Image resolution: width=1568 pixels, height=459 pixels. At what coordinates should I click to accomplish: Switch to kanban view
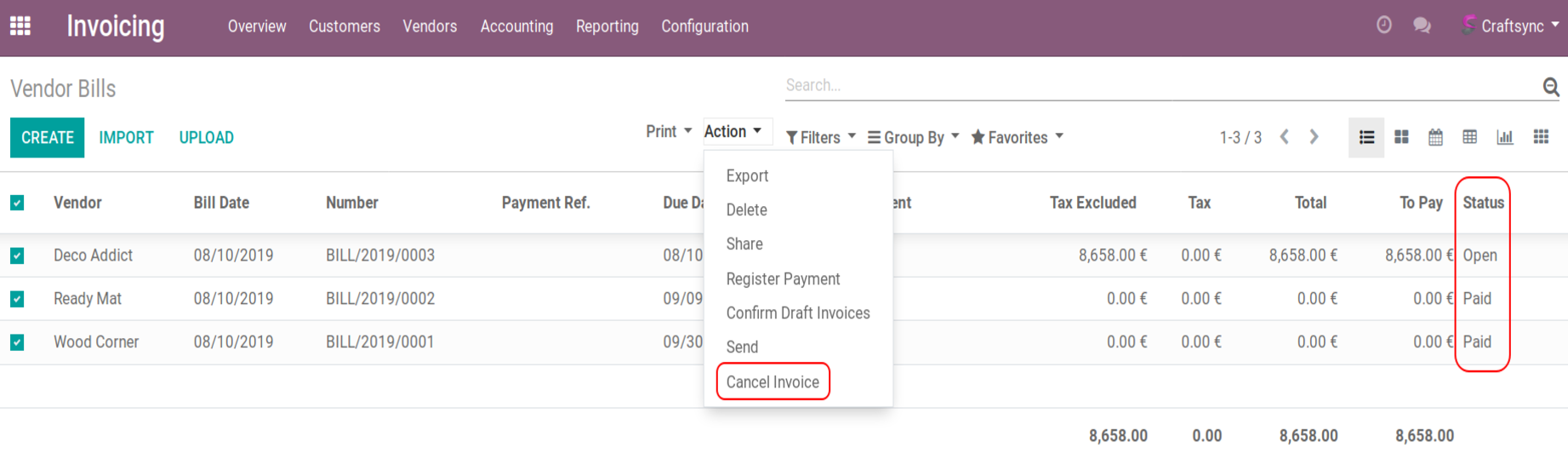[x=1401, y=137]
